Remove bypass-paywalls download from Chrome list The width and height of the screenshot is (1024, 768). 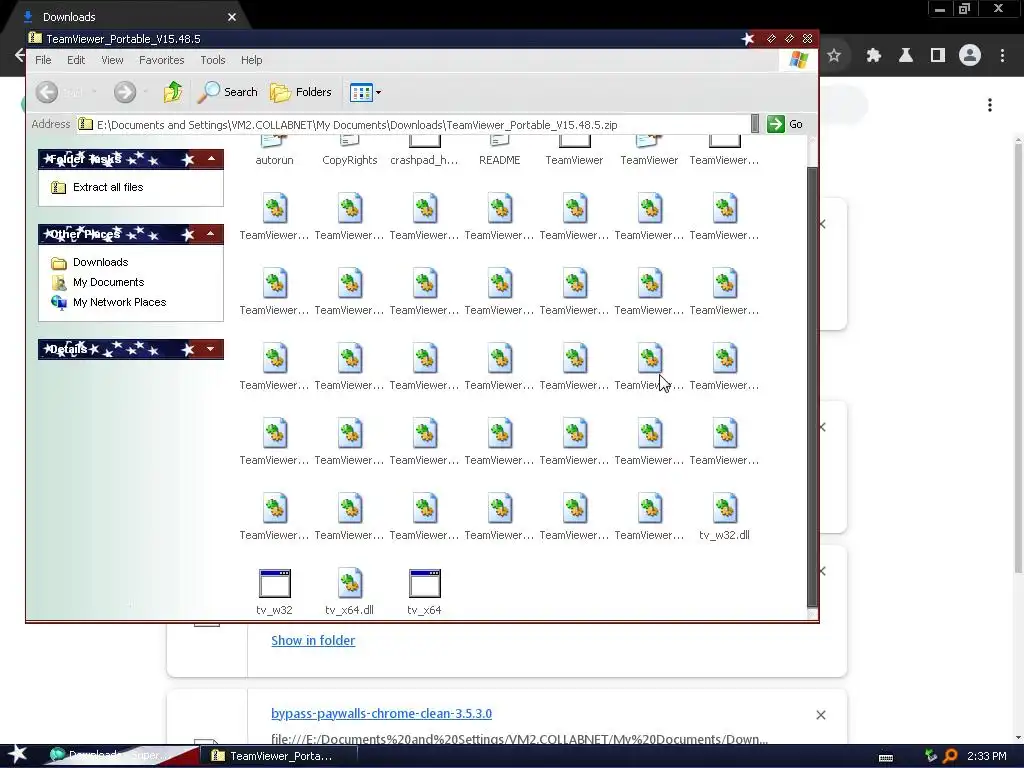point(821,715)
